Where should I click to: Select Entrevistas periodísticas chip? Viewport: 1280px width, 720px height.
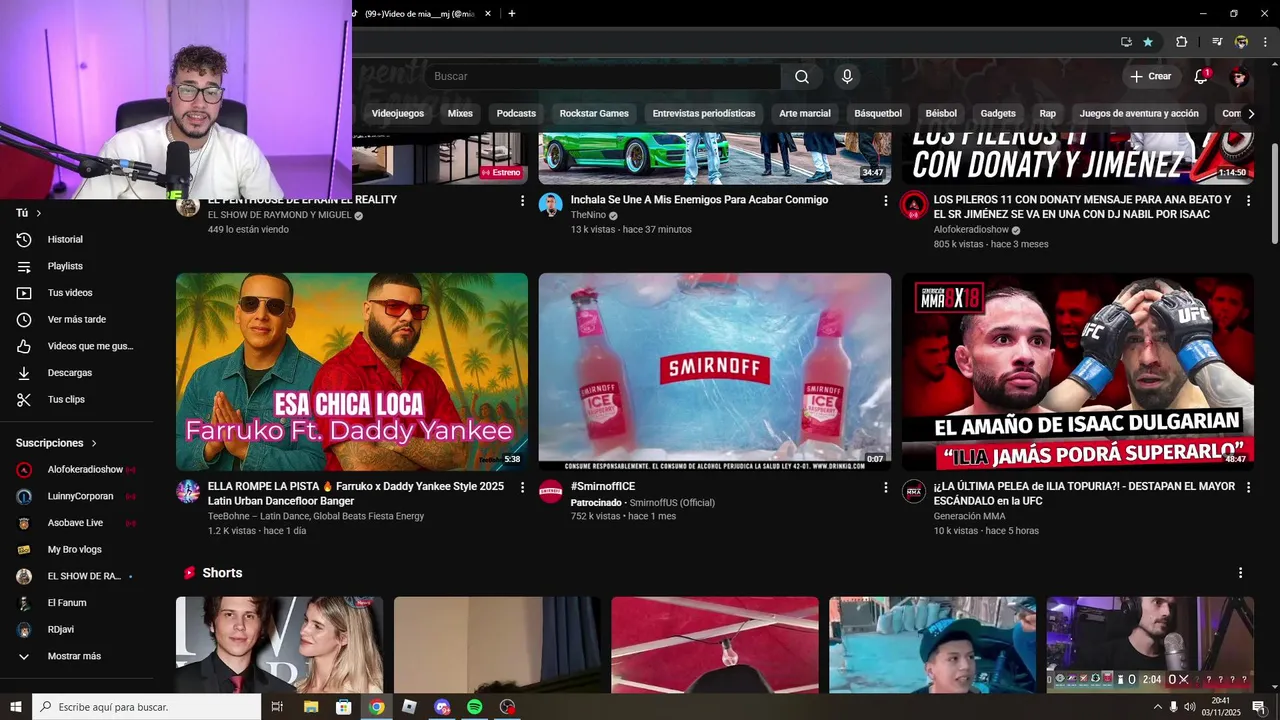click(x=704, y=114)
